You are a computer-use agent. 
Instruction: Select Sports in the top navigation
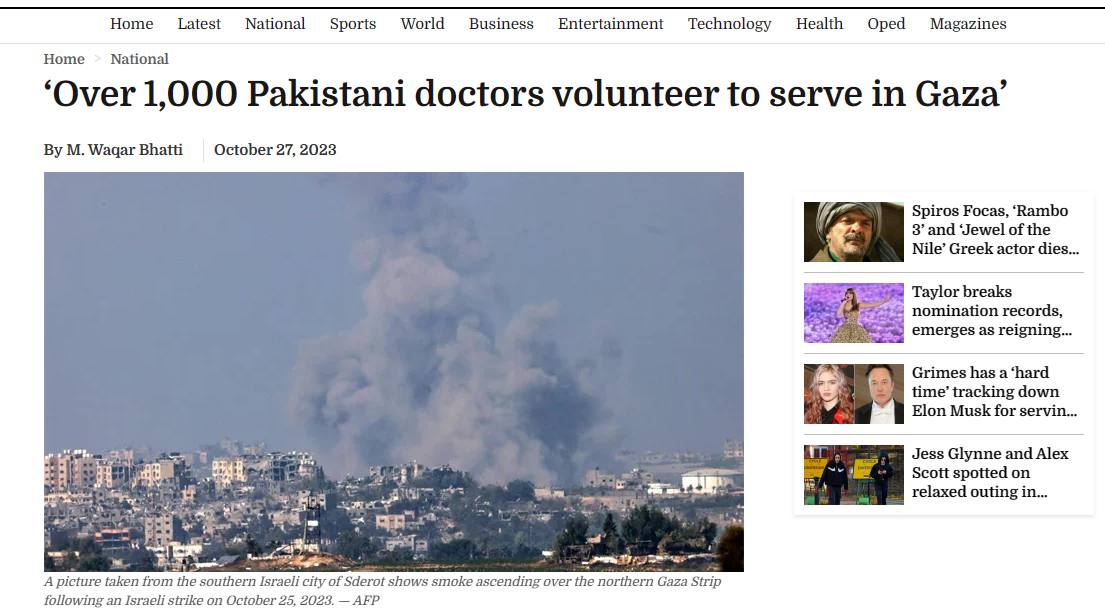pos(352,24)
